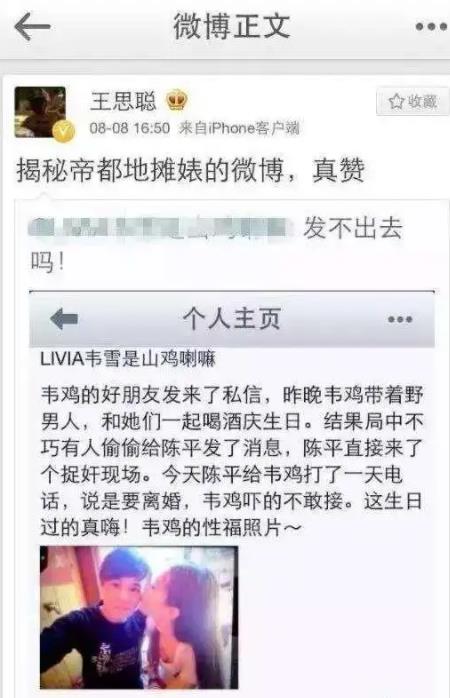Tap the three dots in 个人主页 bar

pos(400,320)
